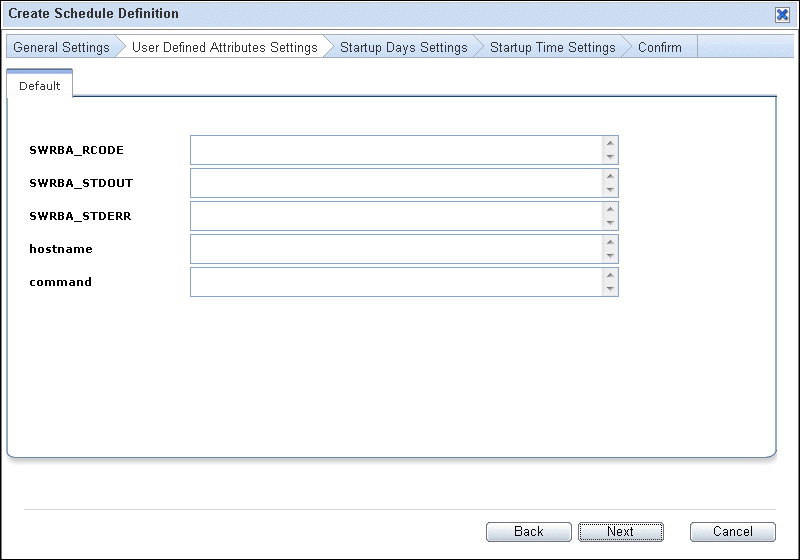800x560 pixels.
Task: Cancel the schedule definition wizard
Action: (x=733, y=531)
